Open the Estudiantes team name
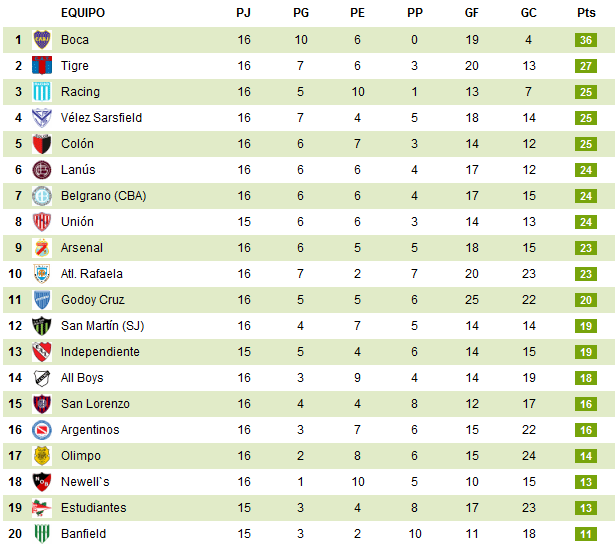The height and width of the screenshot is (553, 615). pyautogui.click(x=93, y=508)
